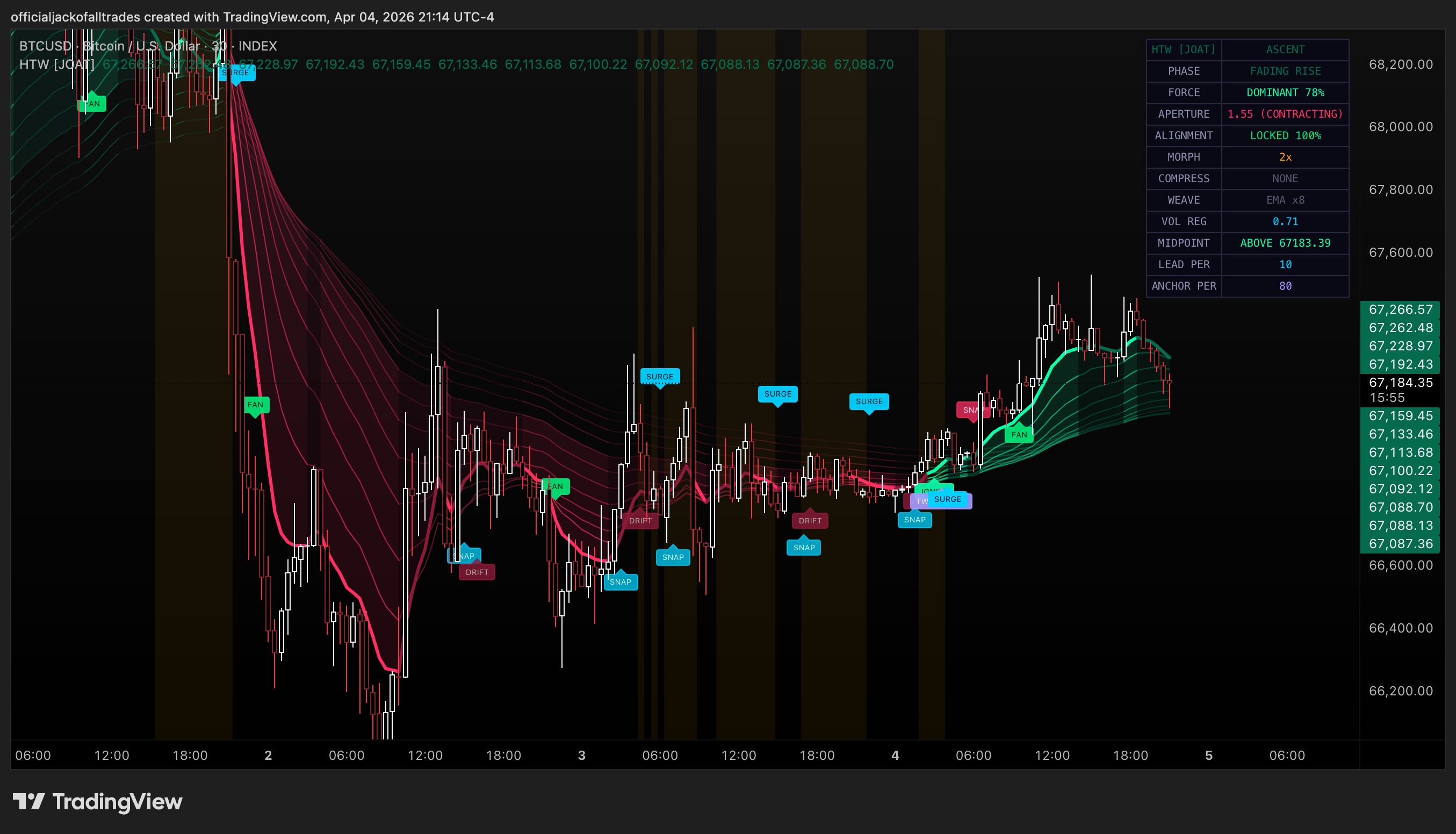This screenshot has width=1456, height=834.
Task: Click the 67,087.36 green price axis label
Action: pyautogui.click(x=1400, y=544)
